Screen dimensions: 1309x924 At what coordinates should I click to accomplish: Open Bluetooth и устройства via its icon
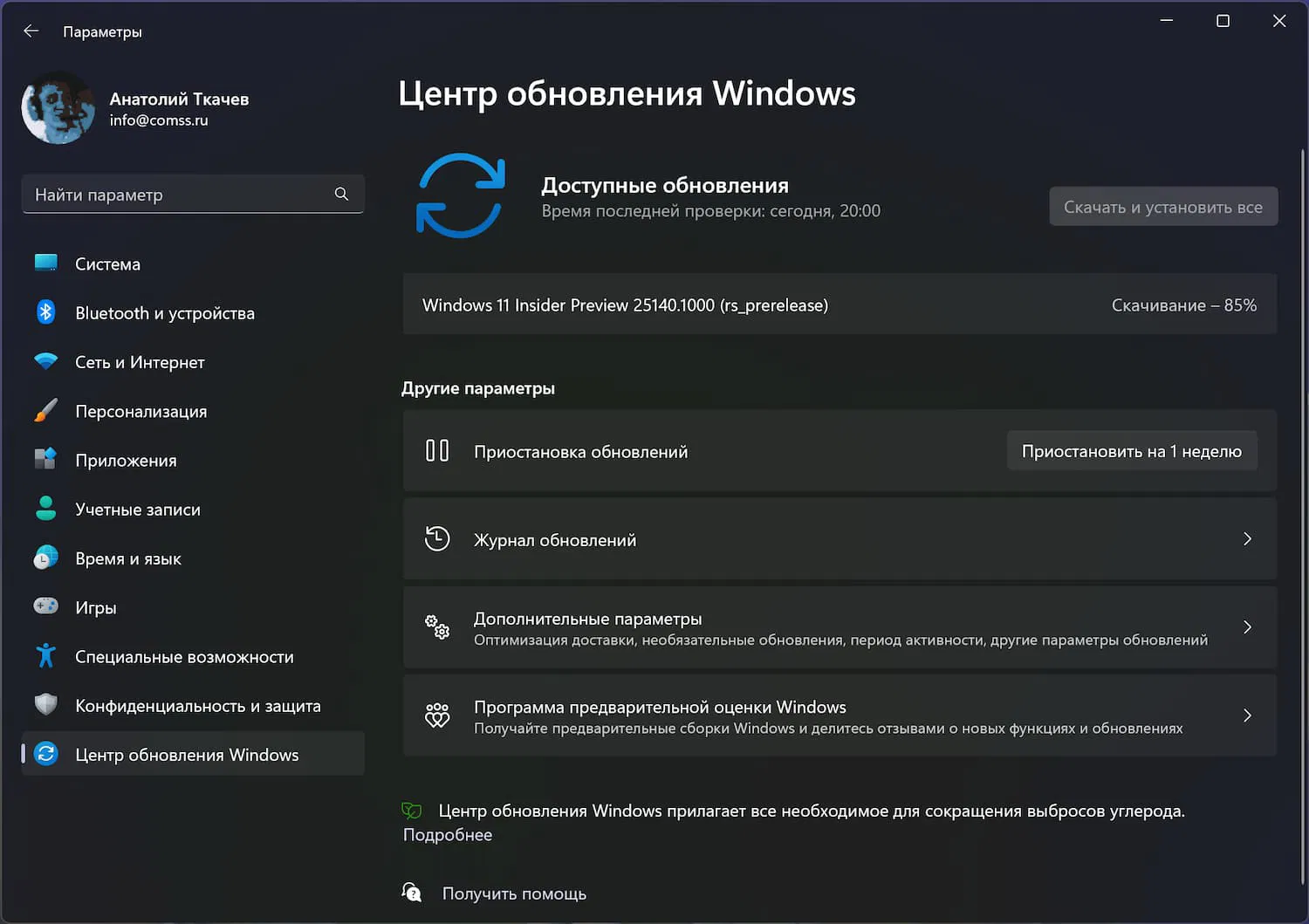pyautogui.click(x=45, y=312)
